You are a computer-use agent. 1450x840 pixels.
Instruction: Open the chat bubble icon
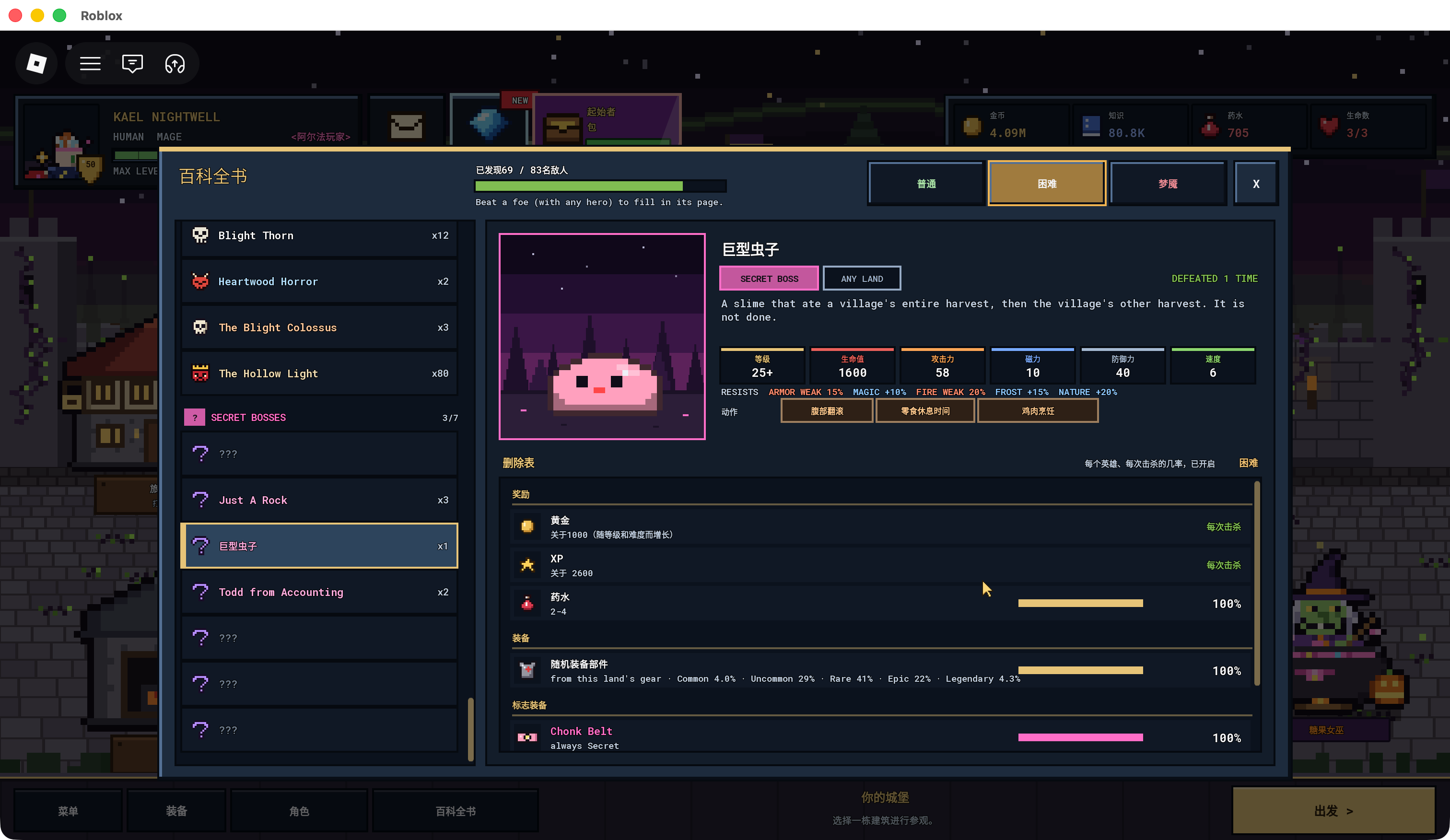click(132, 63)
